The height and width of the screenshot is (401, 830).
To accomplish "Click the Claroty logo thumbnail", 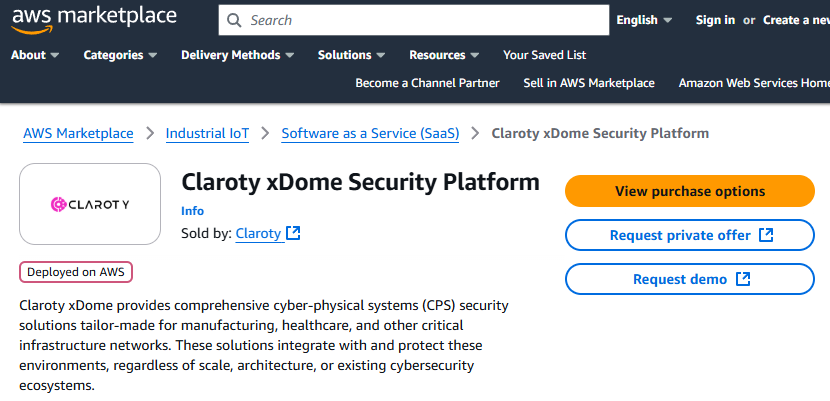I will [90, 204].
